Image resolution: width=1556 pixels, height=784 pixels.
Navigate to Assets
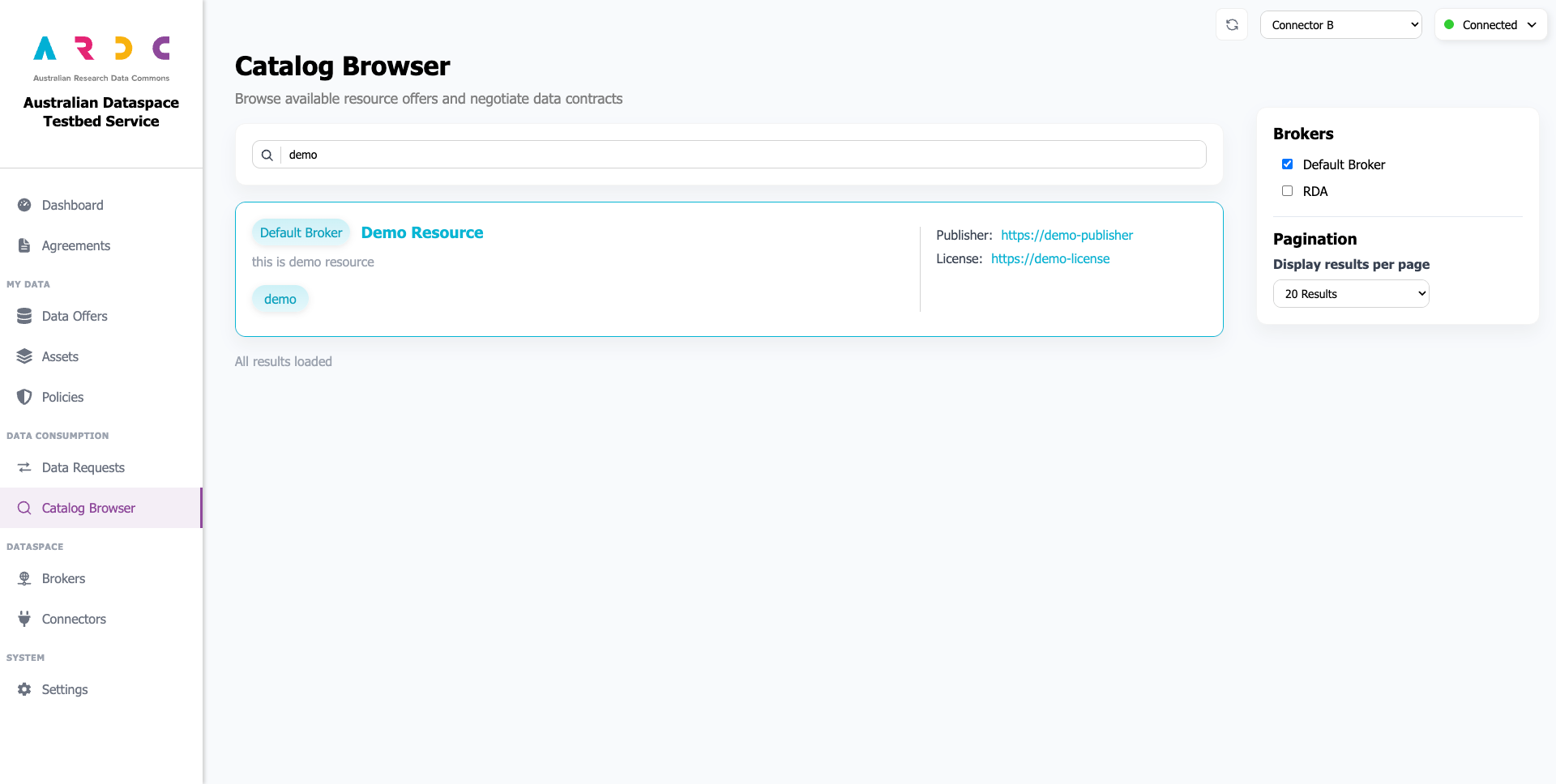point(101,356)
